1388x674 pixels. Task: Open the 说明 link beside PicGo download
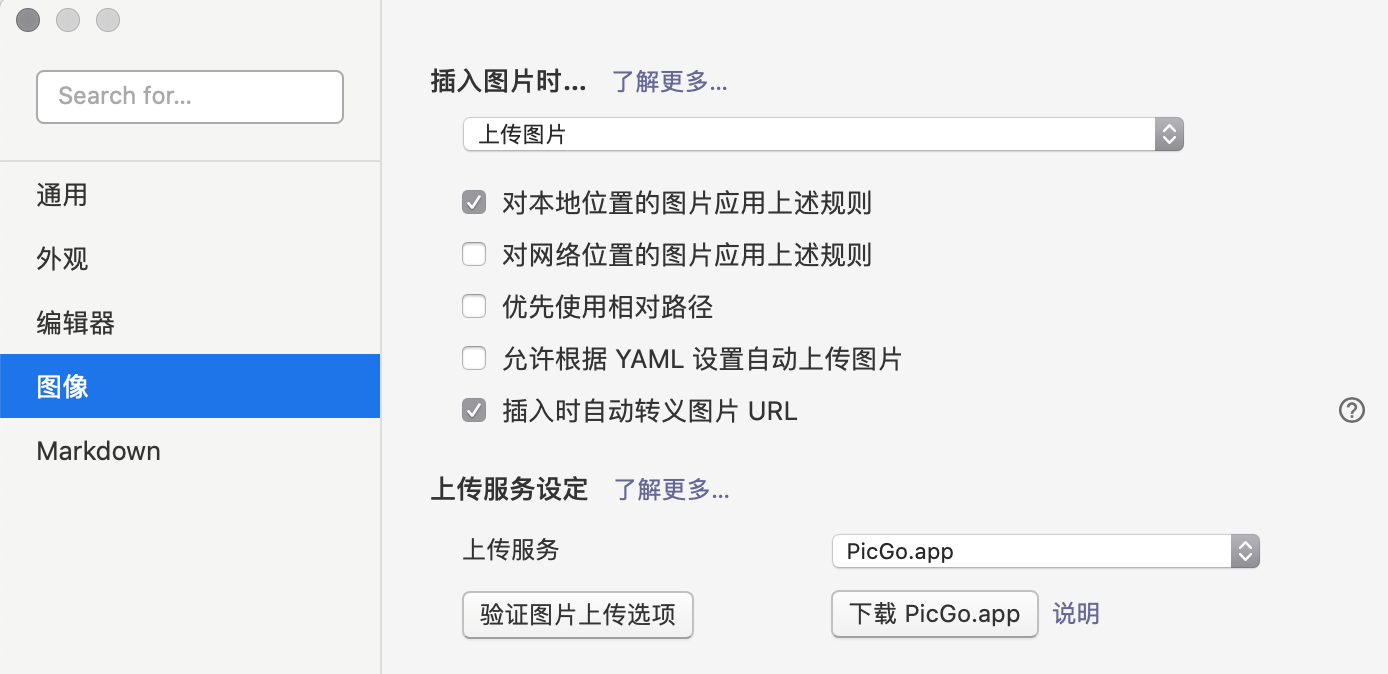pyautogui.click(x=1076, y=614)
